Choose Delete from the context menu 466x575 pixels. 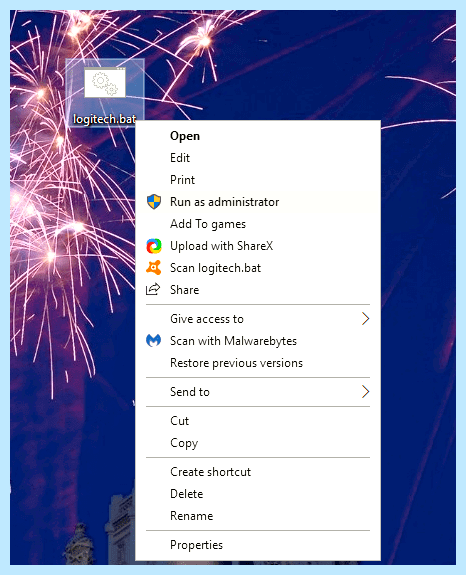pyautogui.click(x=186, y=494)
